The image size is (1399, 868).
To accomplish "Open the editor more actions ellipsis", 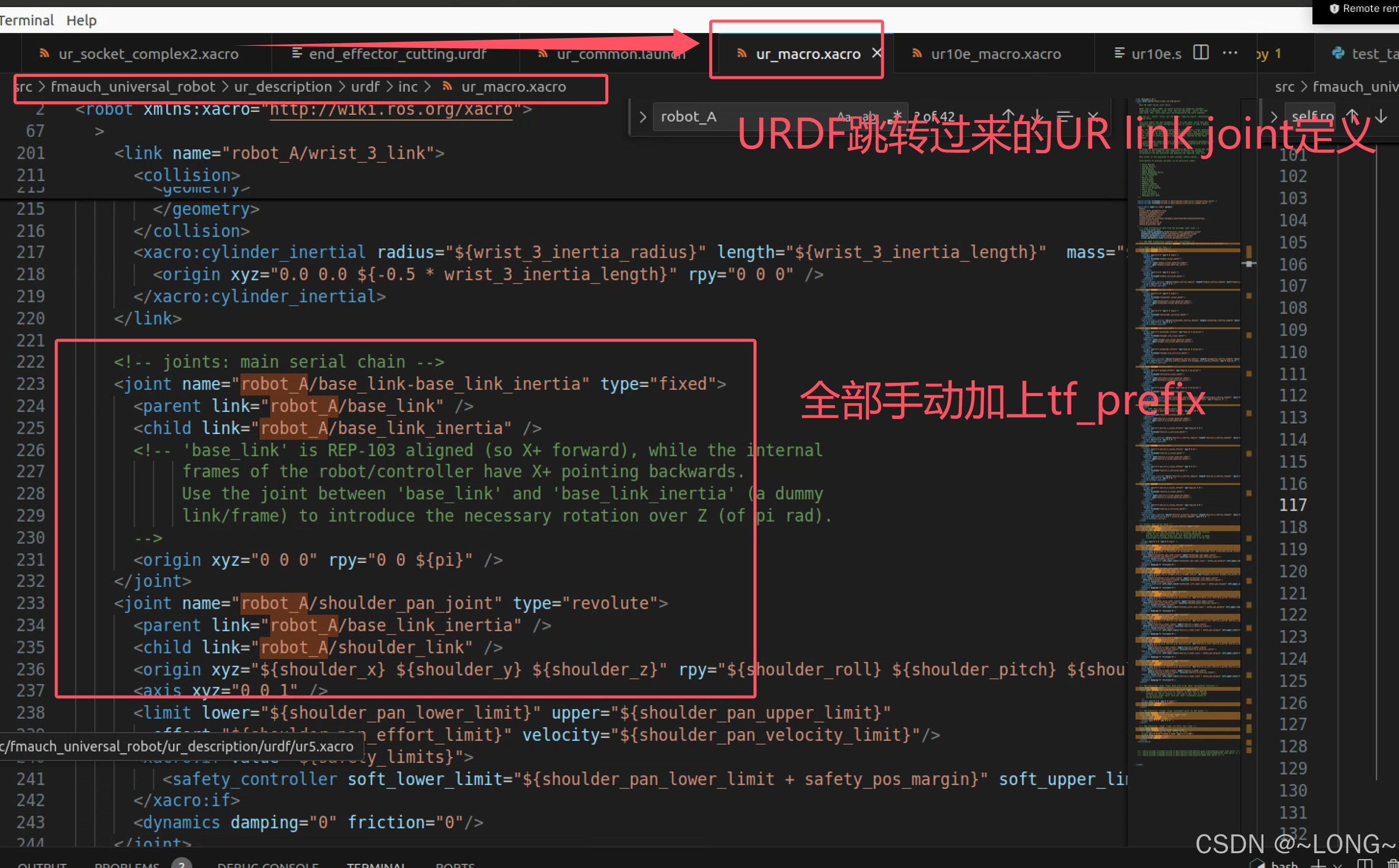I will pyautogui.click(x=1229, y=53).
